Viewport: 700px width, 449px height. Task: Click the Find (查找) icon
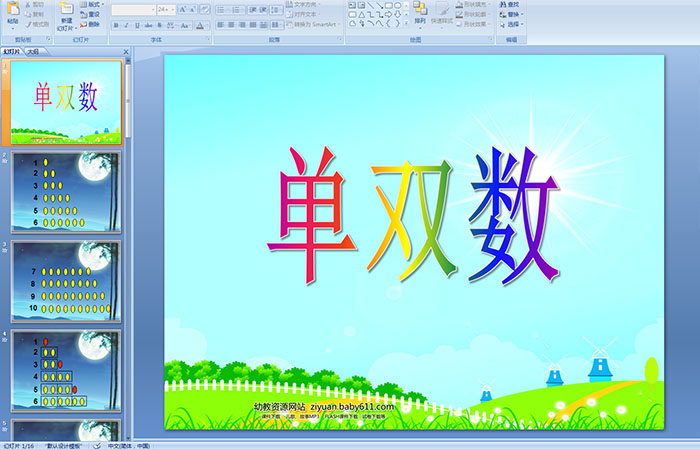(x=511, y=4)
